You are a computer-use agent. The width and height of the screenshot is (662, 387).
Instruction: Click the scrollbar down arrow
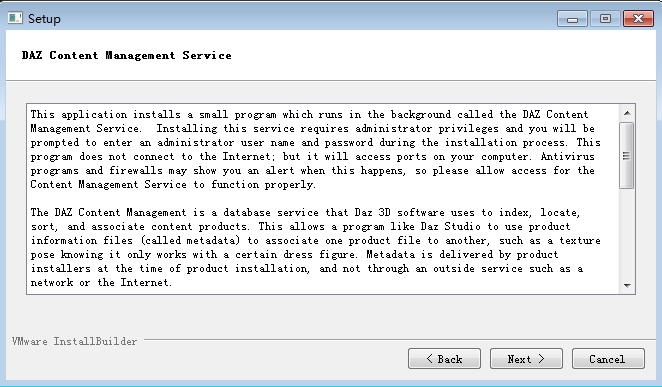pos(627,286)
